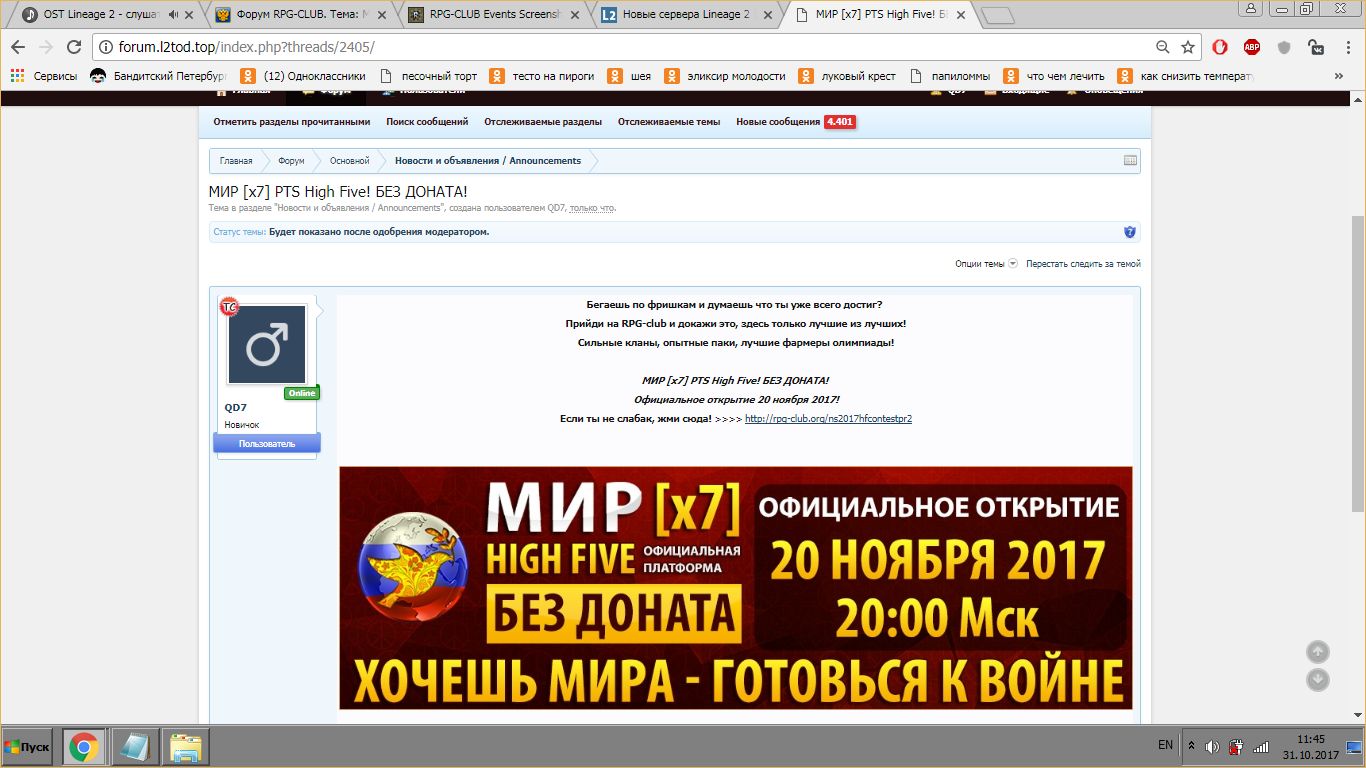Open the Пуск start button
This screenshot has width=1366, height=768.
pyautogui.click(x=29, y=747)
